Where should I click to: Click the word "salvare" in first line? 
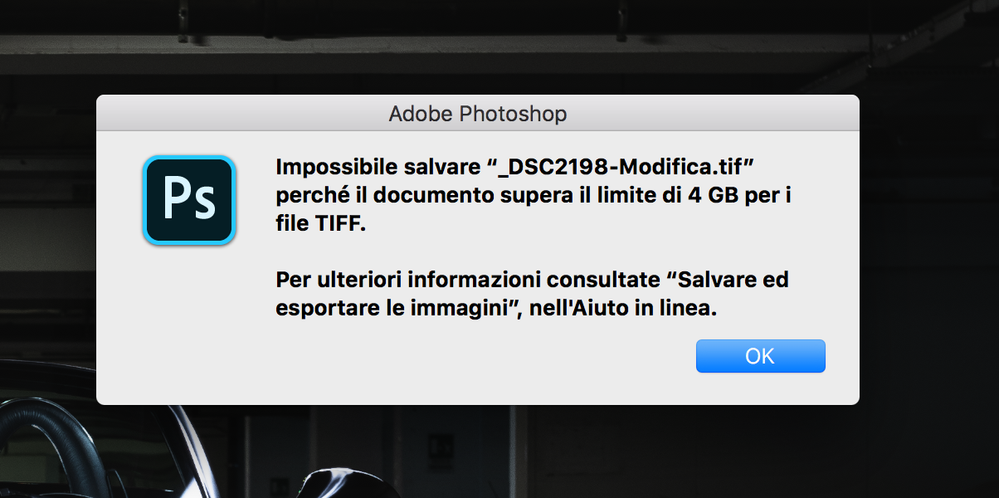[444, 164]
